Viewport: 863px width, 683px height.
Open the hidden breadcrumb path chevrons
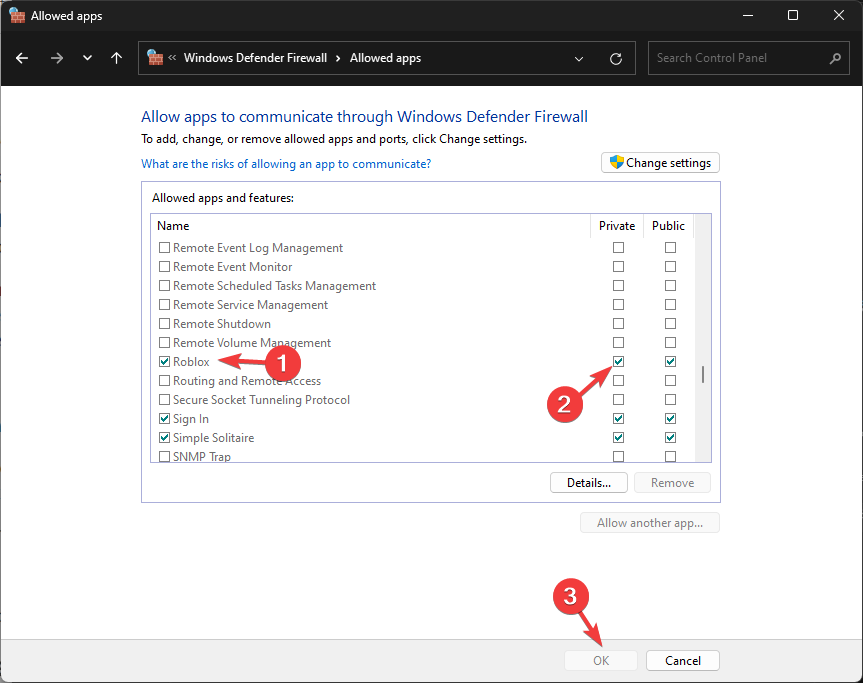click(173, 58)
